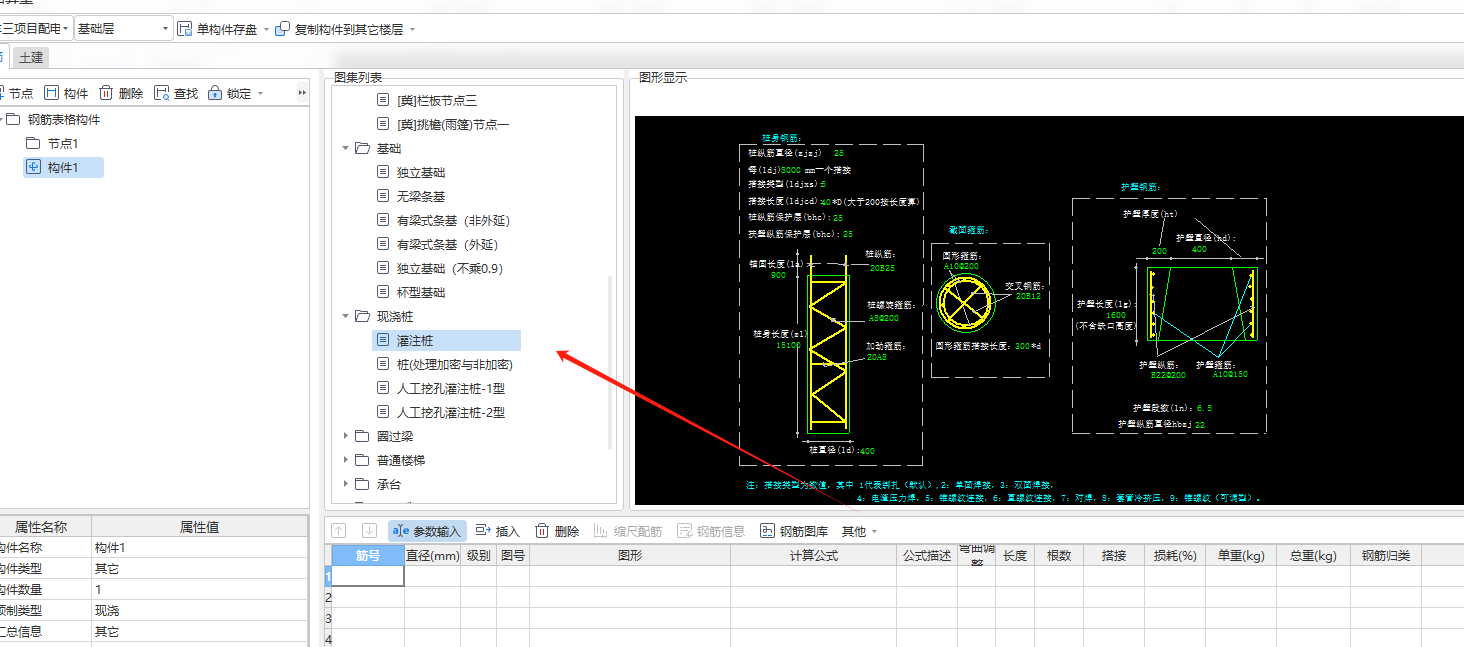Viewport: 1464px width, 647px height.
Task: Click the 图形 column header
Action: click(630, 555)
